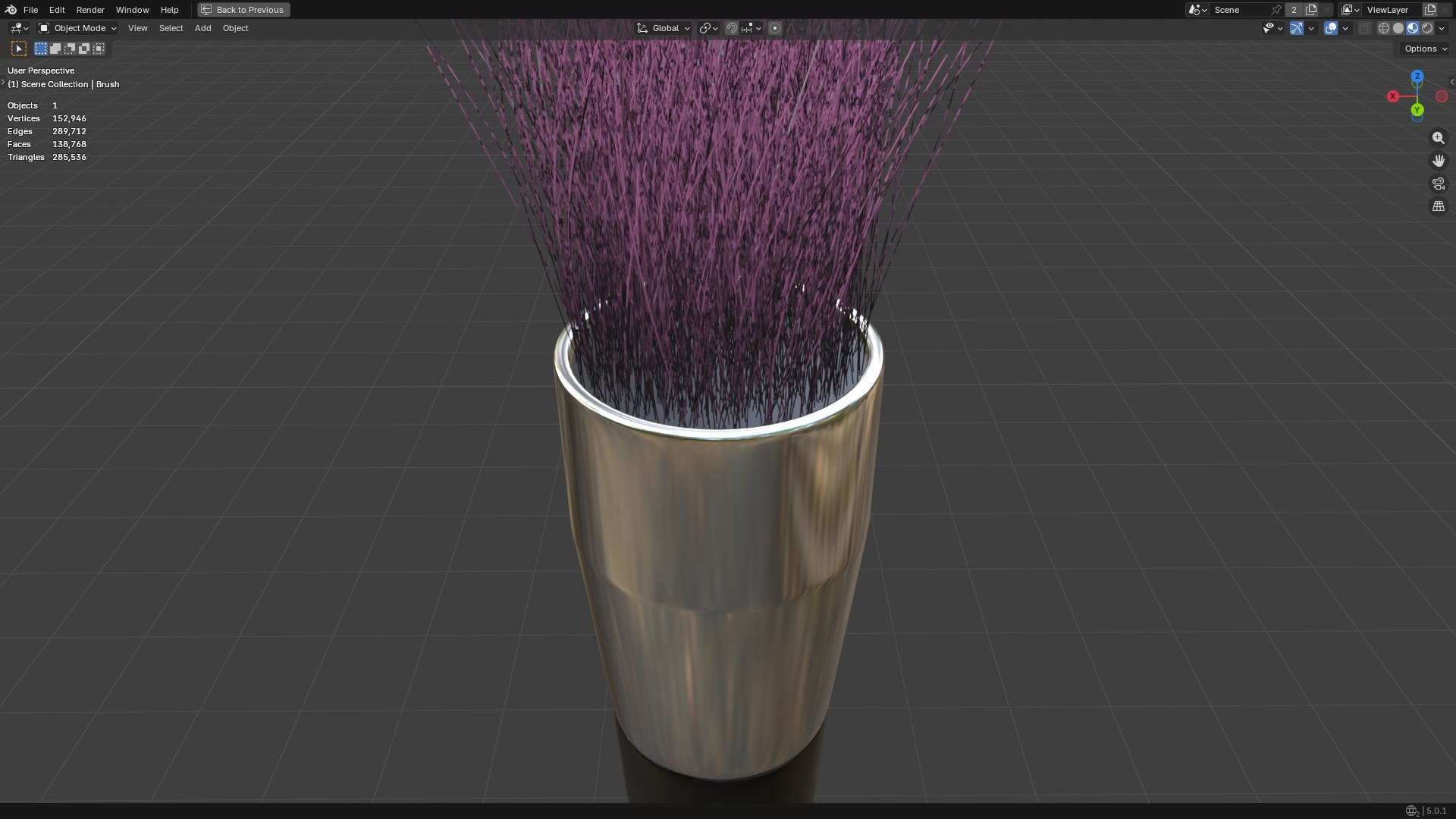This screenshot has width=1456, height=819.
Task: Open the Global transform orientation dropdown
Action: click(x=664, y=28)
